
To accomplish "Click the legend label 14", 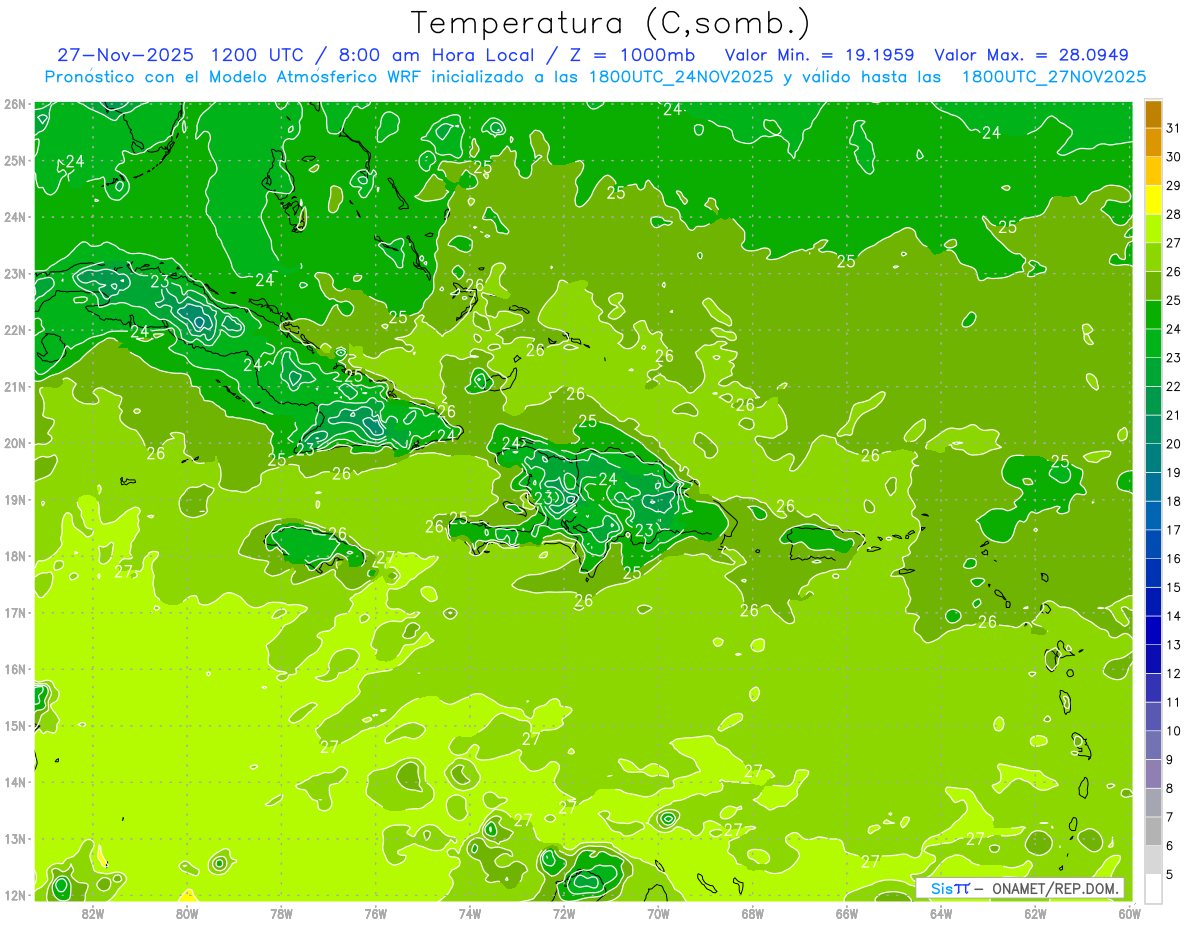I will (1173, 616).
